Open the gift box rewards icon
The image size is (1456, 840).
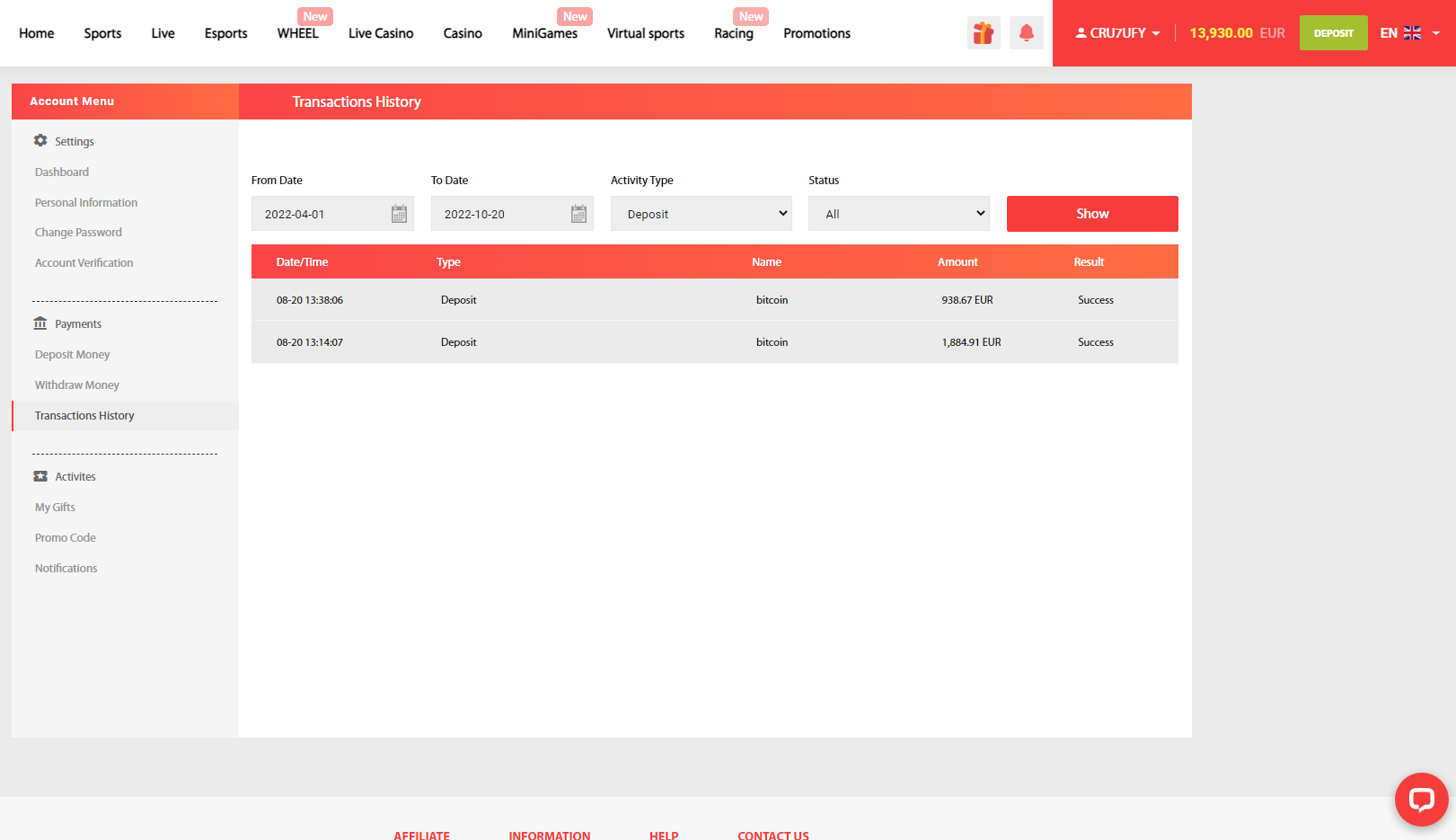coord(984,33)
